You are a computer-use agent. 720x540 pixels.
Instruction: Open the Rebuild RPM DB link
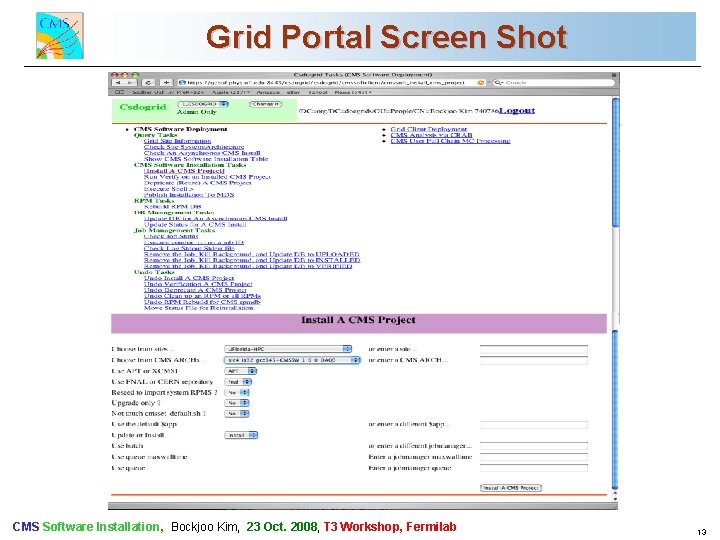(x=173, y=207)
